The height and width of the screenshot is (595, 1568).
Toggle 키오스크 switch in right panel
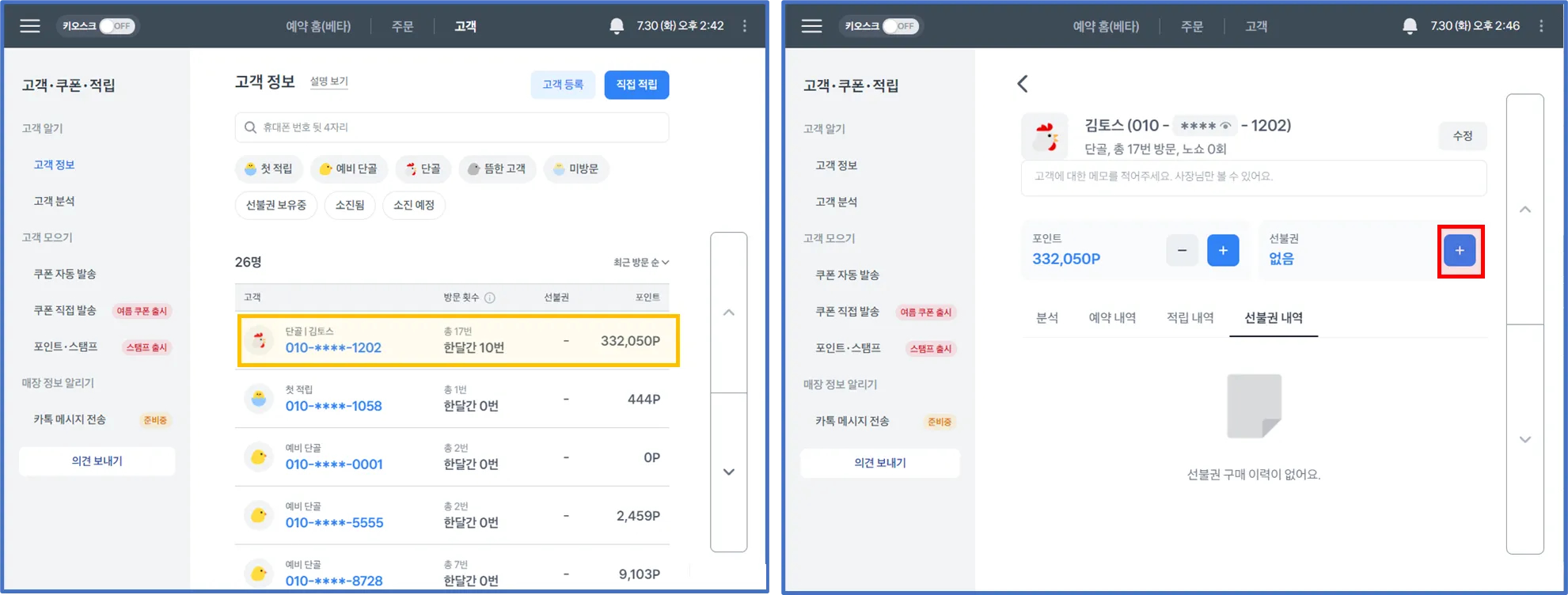pos(901,26)
